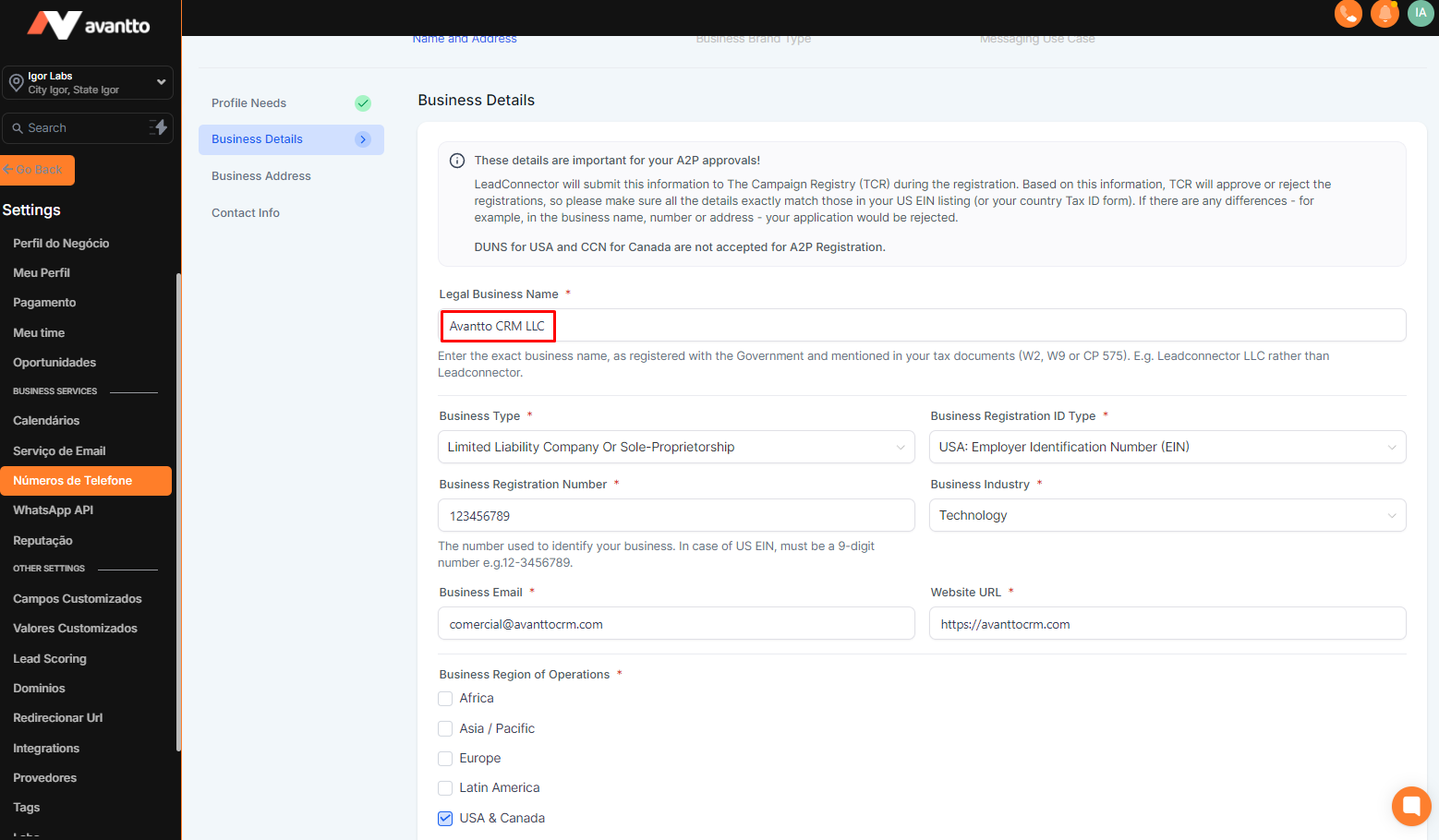Open the Business Registration ID Type dropdown
1439x840 pixels.
1167,447
